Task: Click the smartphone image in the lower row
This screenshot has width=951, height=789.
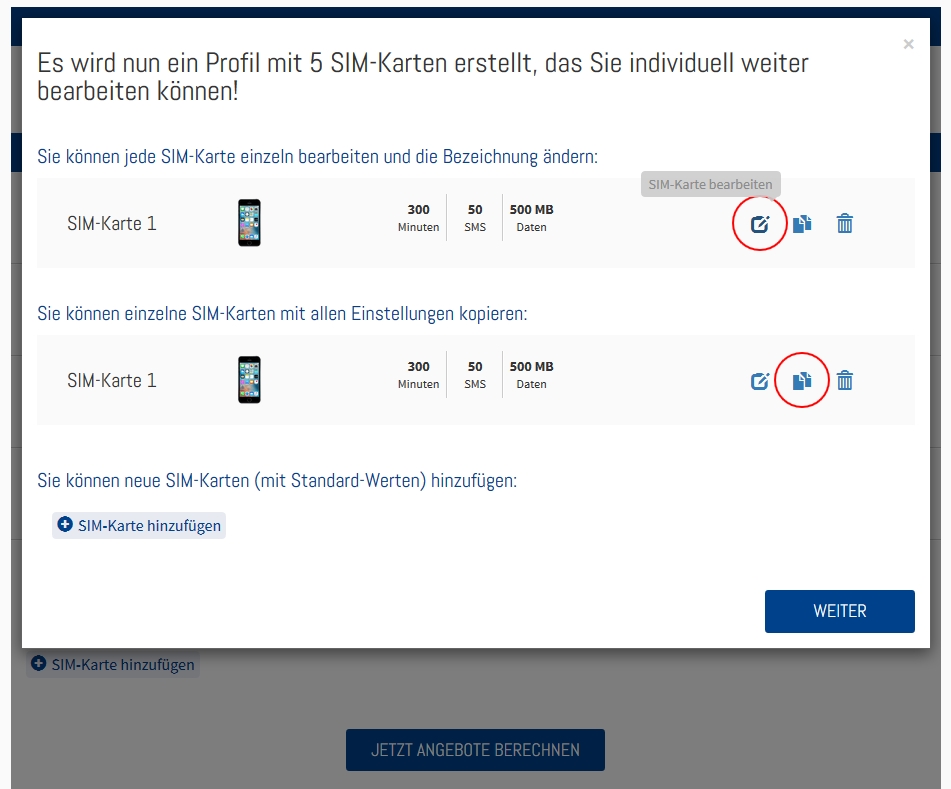Action: point(249,380)
